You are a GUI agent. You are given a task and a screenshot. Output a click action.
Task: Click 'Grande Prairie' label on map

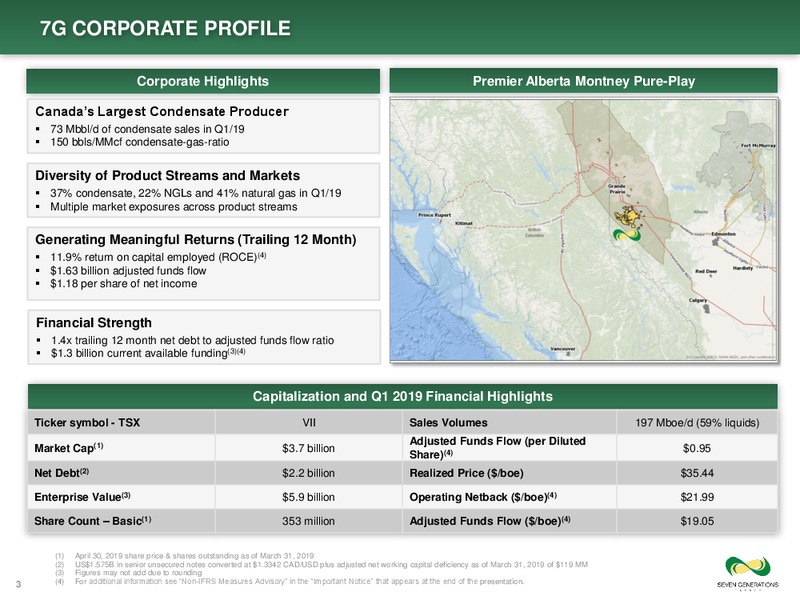click(617, 189)
